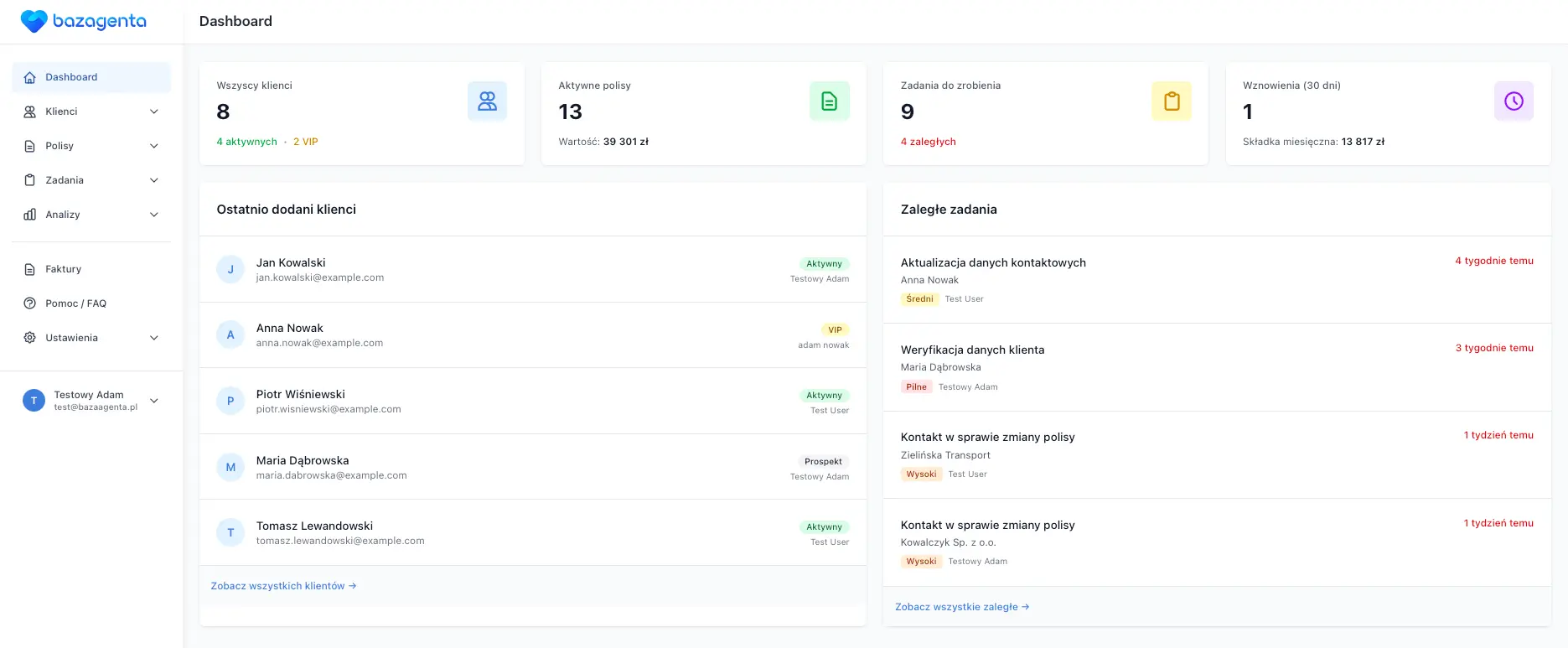Open the Zobacz wszystkie zaległe link
Viewport: 1568px width, 648px height.
pyautogui.click(x=961, y=607)
